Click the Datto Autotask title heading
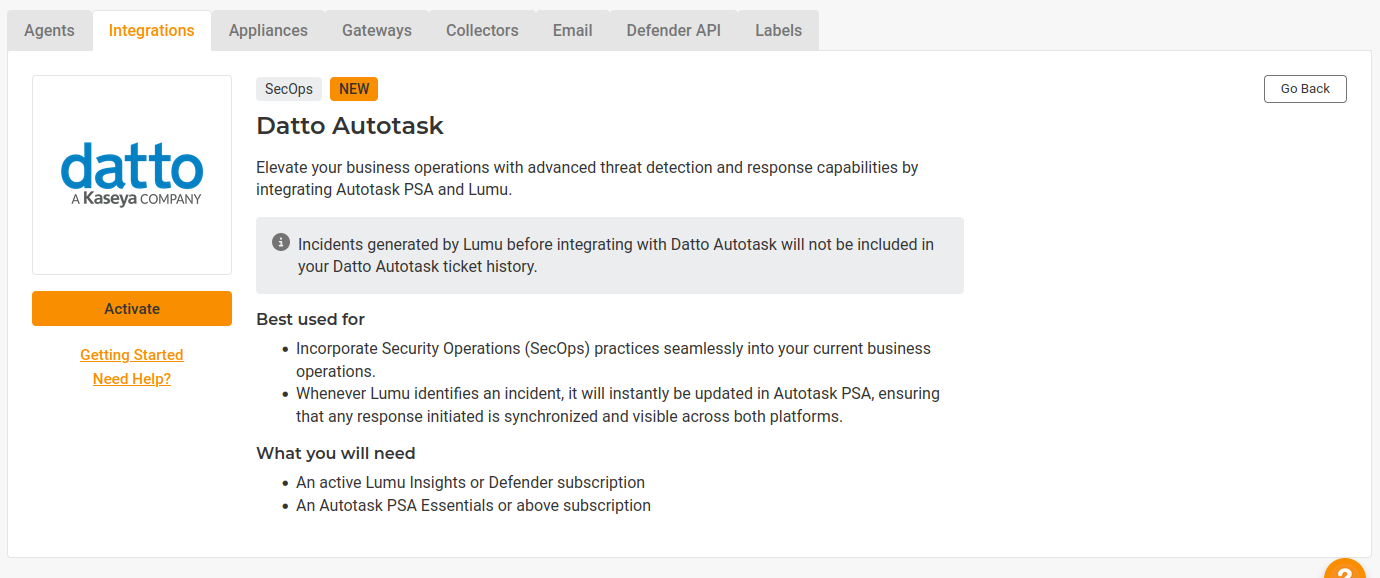 pos(350,126)
